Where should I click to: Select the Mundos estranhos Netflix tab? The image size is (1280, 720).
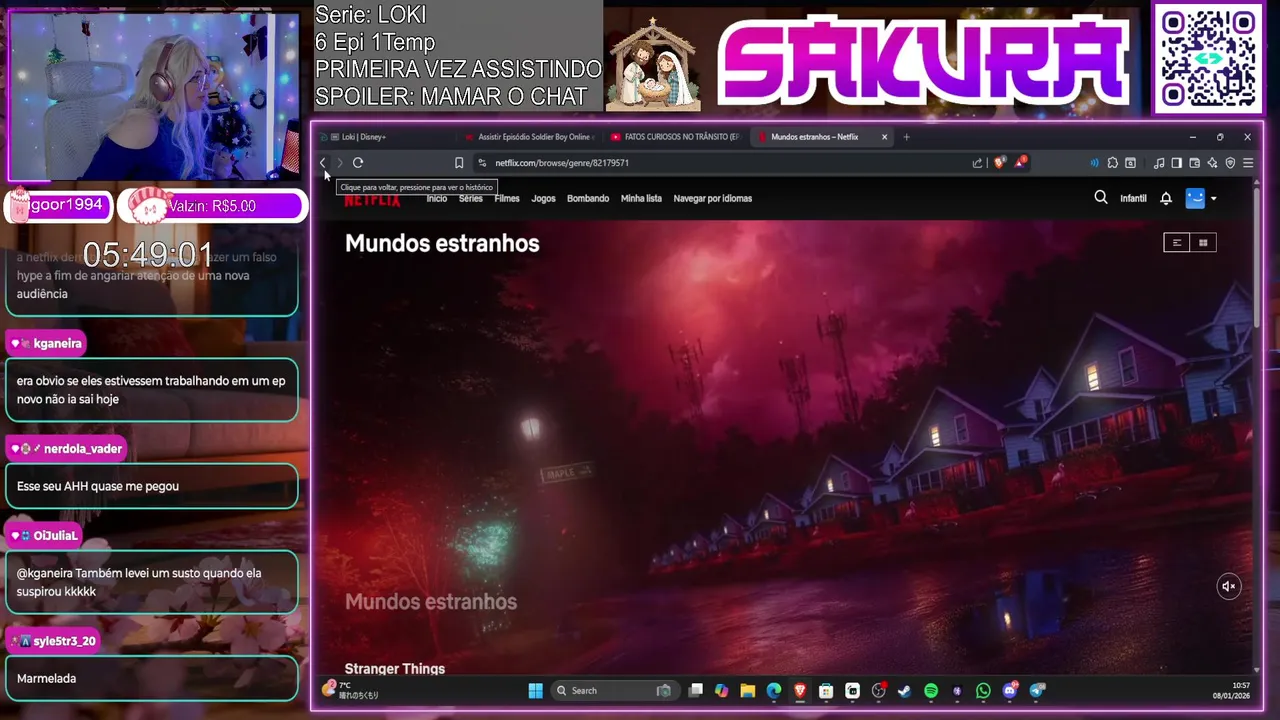[815, 137]
